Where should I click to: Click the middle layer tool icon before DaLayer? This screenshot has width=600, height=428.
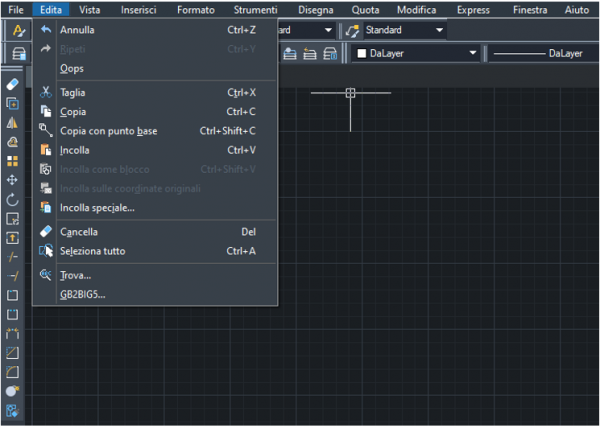pyautogui.click(x=310, y=54)
